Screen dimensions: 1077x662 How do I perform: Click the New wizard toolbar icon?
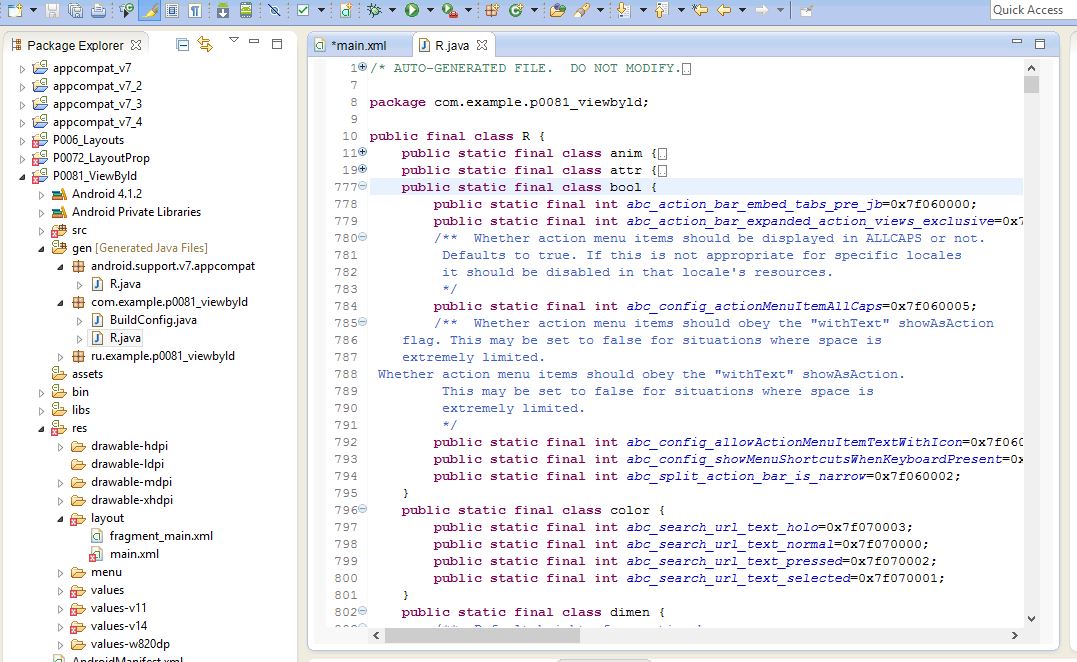(x=15, y=10)
